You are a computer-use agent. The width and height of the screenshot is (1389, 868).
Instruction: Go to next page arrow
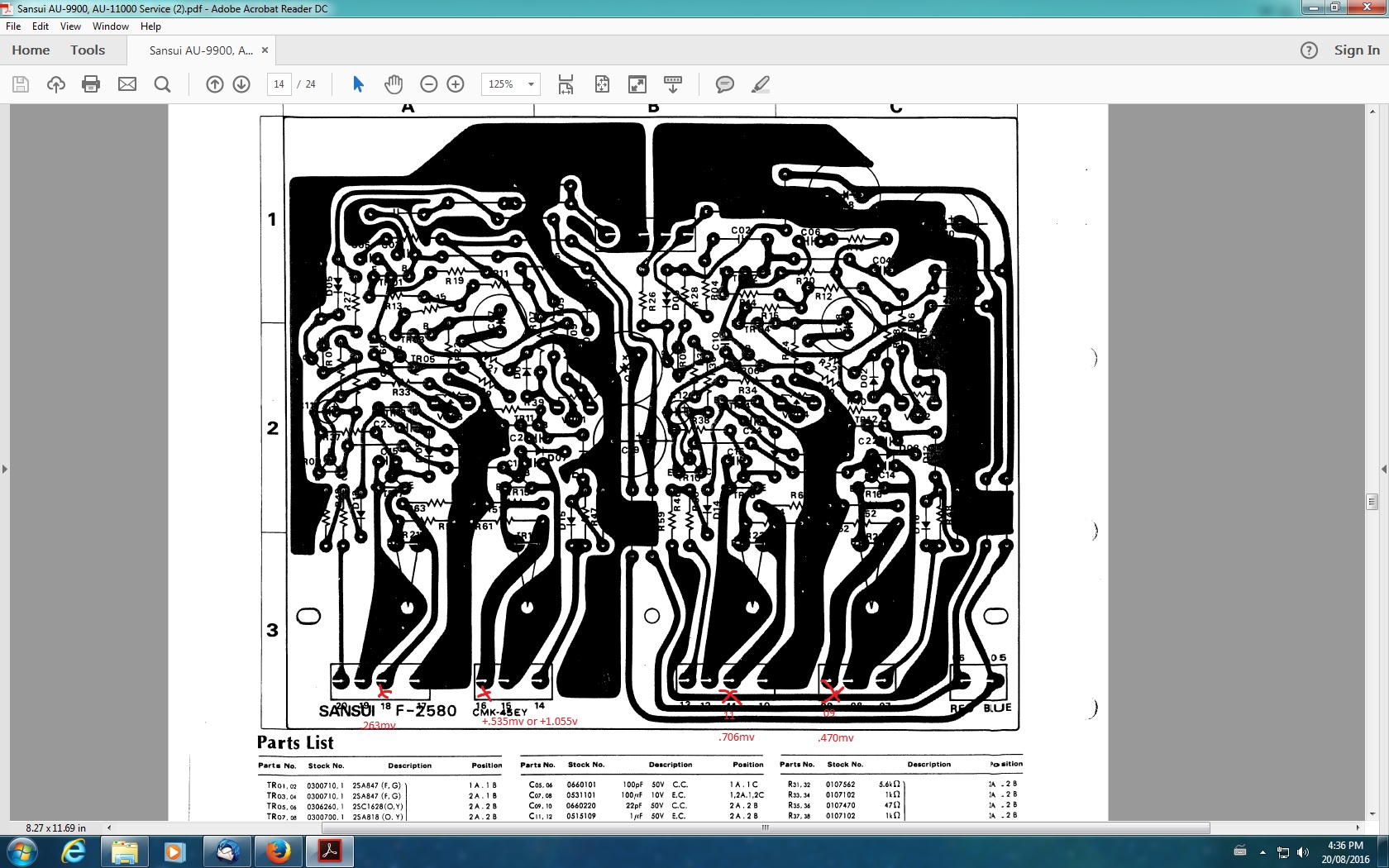coord(241,84)
